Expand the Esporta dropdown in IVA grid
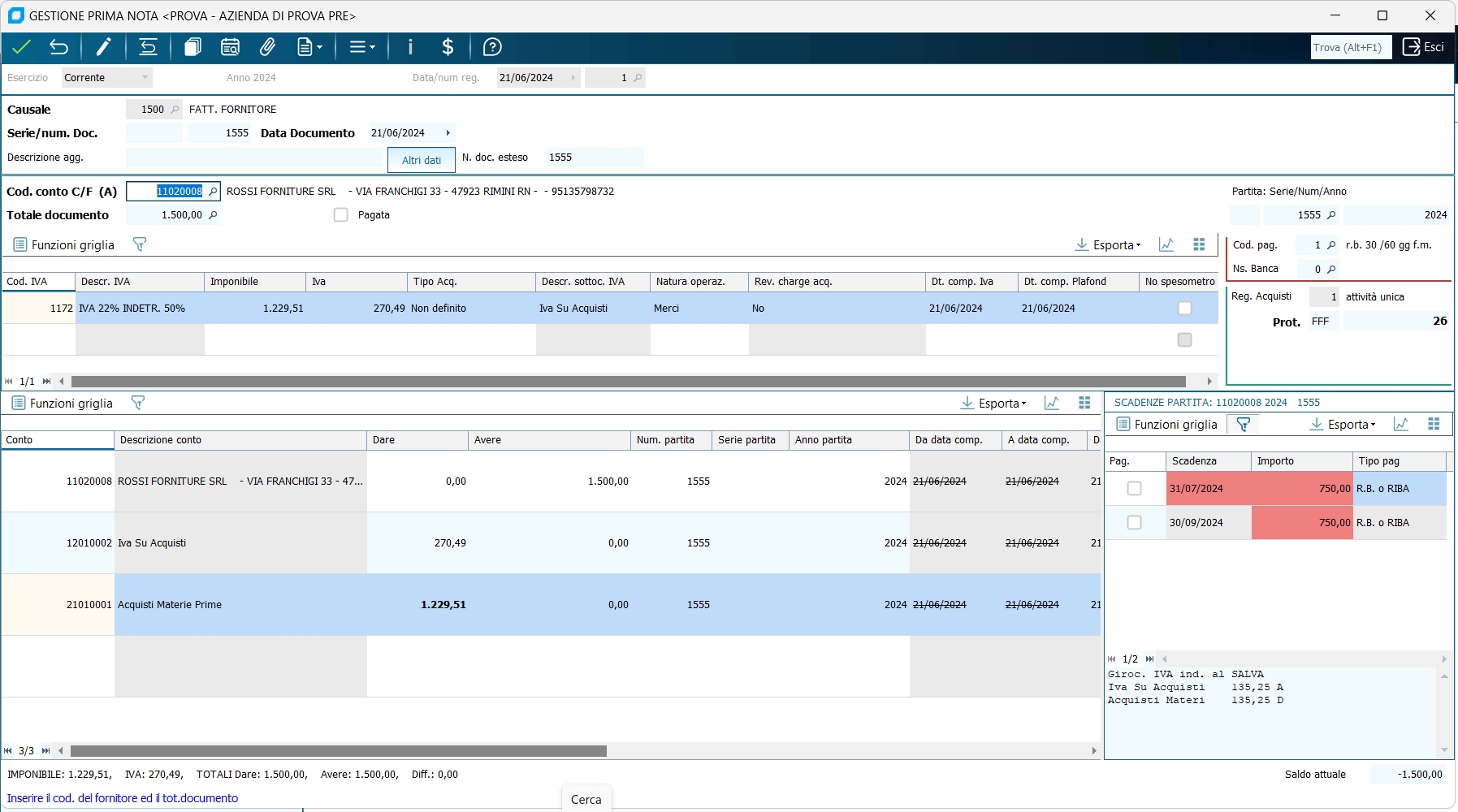Viewport: 1458px width, 812px height. tap(1109, 244)
